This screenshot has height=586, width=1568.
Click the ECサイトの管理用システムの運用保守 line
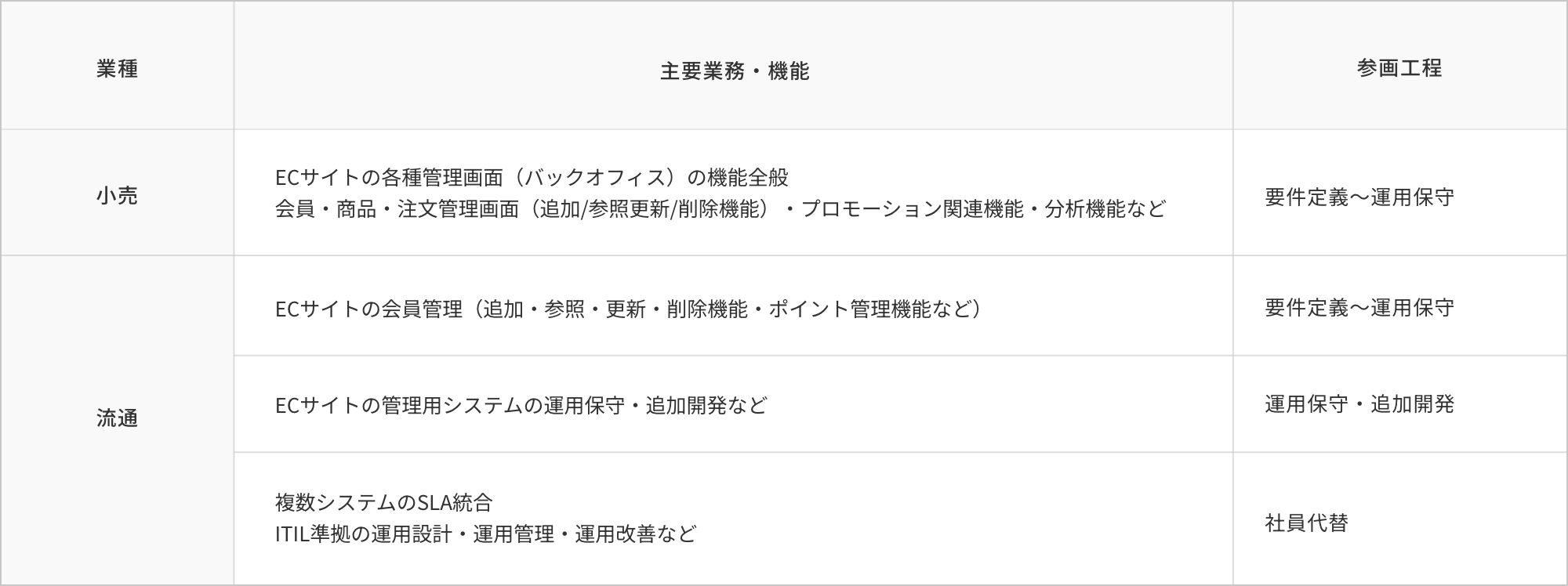click(x=521, y=405)
